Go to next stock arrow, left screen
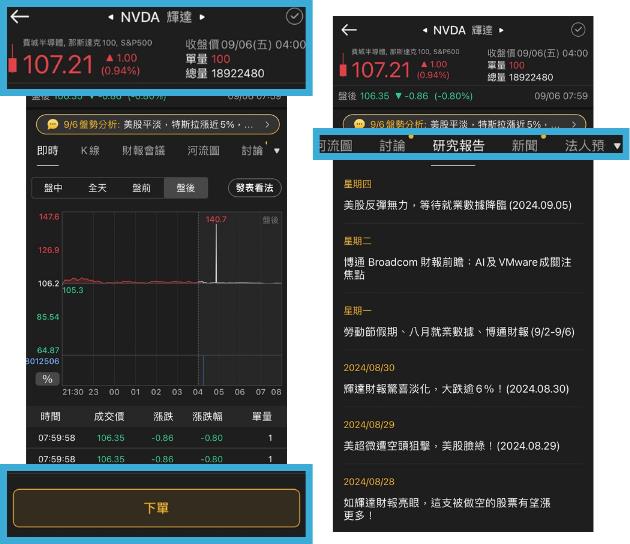 click(202, 17)
